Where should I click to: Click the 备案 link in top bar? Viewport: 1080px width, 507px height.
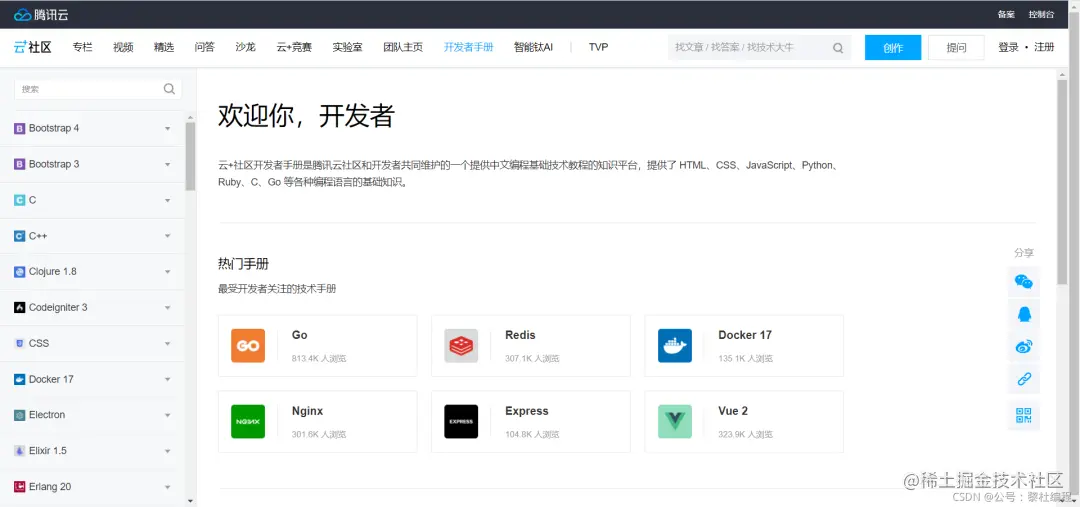[x=1006, y=14]
